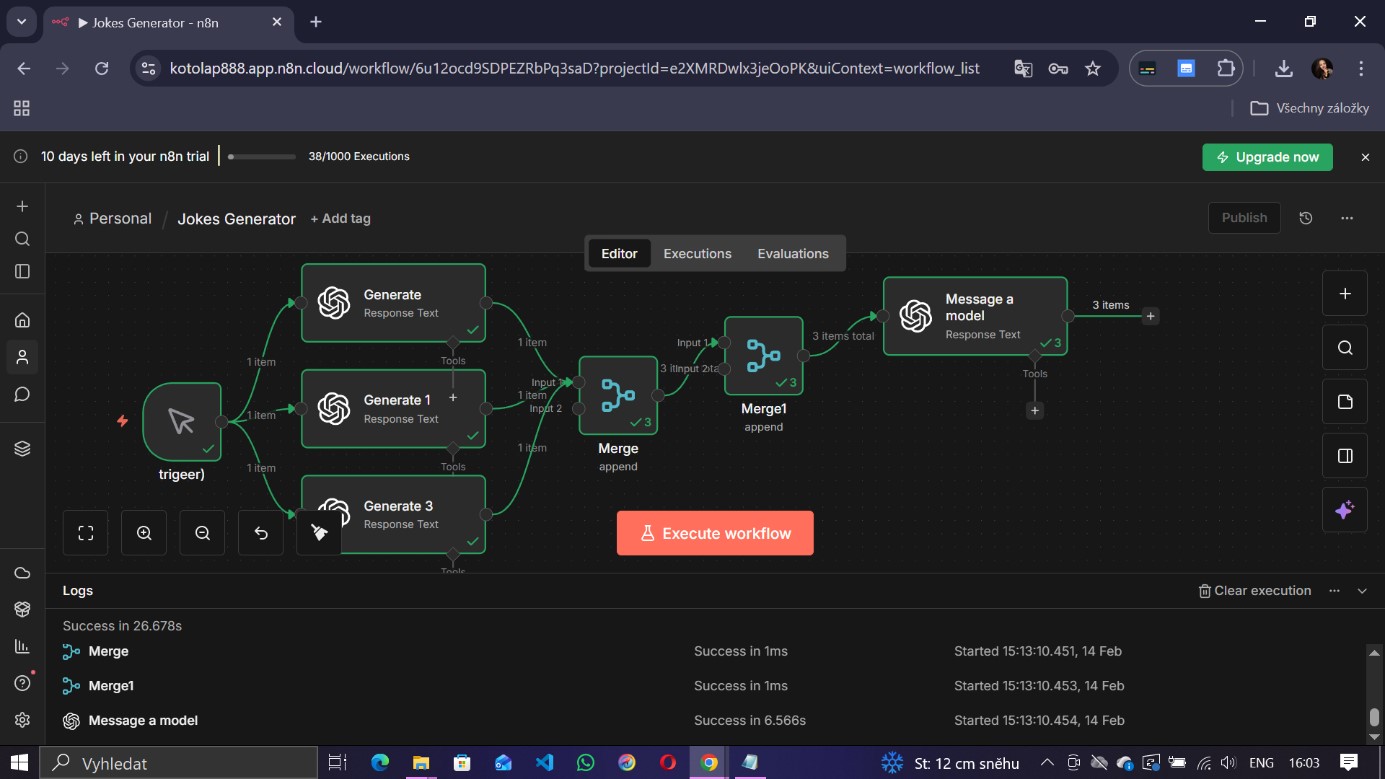This screenshot has width=1385, height=779.
Task: Toggle the n8n sidebar collapse panel icon
Action: point(22,271)
